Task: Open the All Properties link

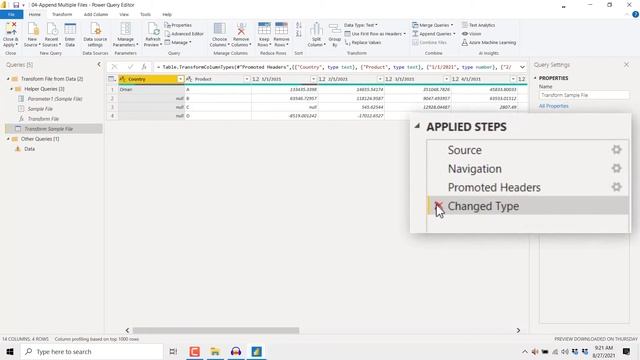Action: pyautogui.click(x=553, y=106)
